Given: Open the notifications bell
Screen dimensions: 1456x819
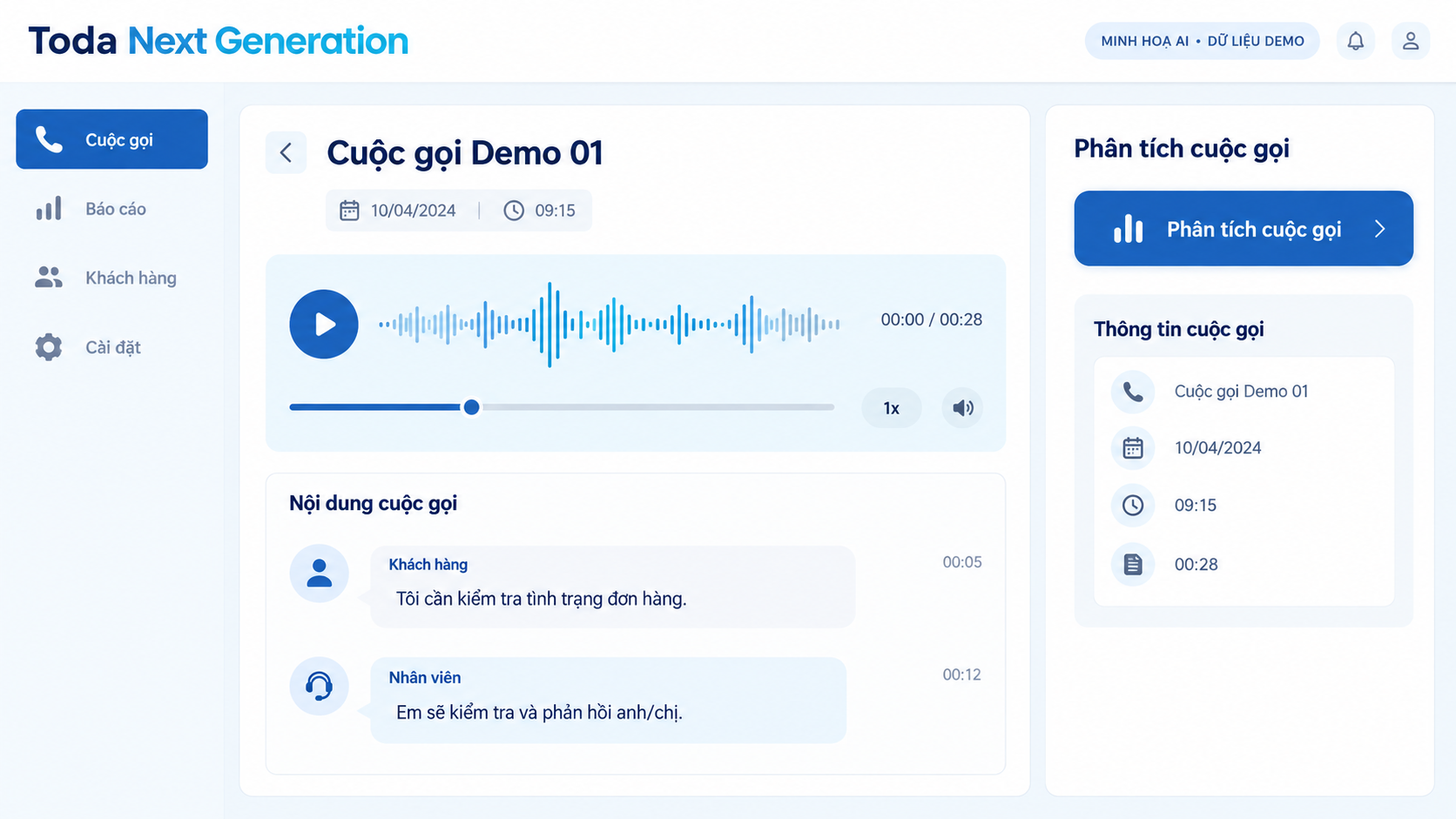Looking at the screenshot, I should coord(1356,41).
